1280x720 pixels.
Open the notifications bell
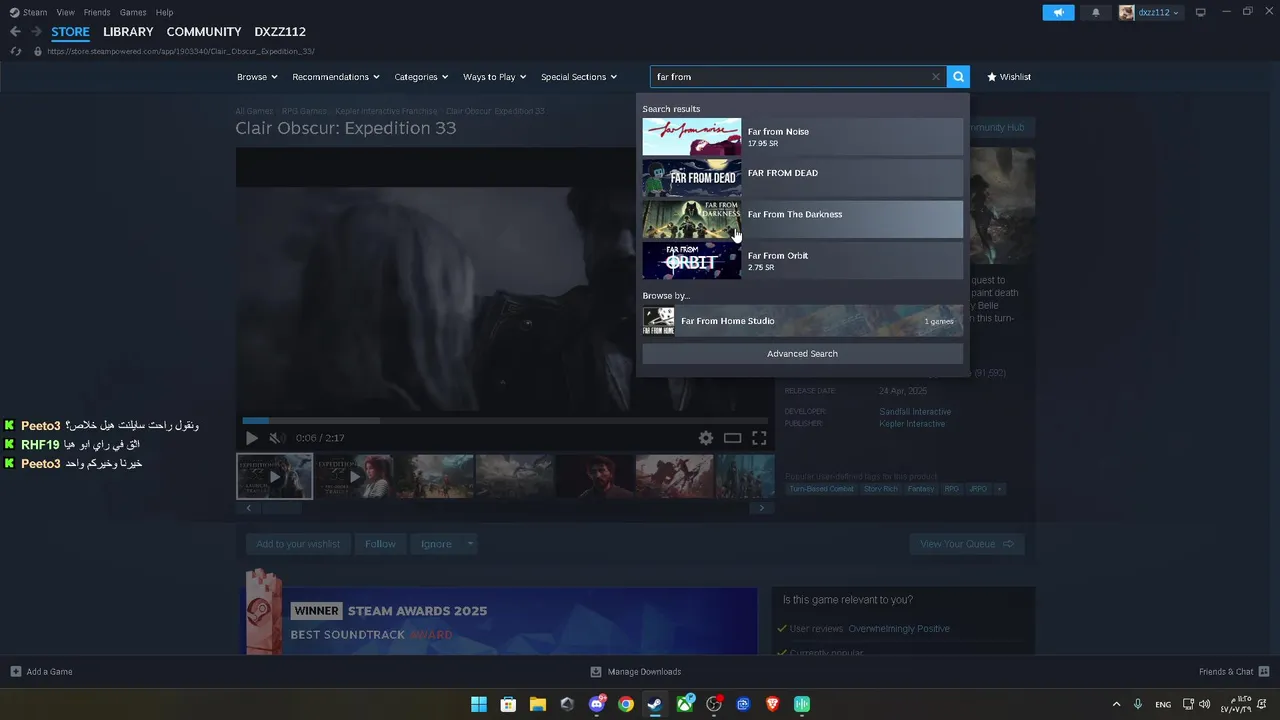(1095, 12)
